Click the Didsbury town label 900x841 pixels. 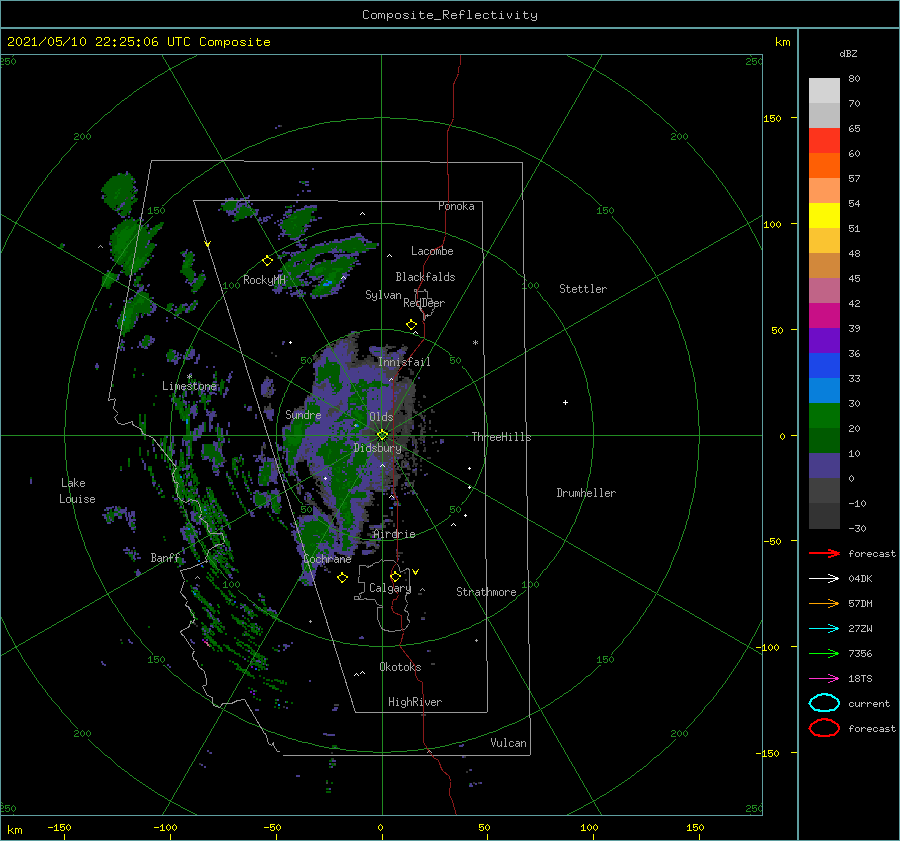pyautogui.click(x=377, y=448)
